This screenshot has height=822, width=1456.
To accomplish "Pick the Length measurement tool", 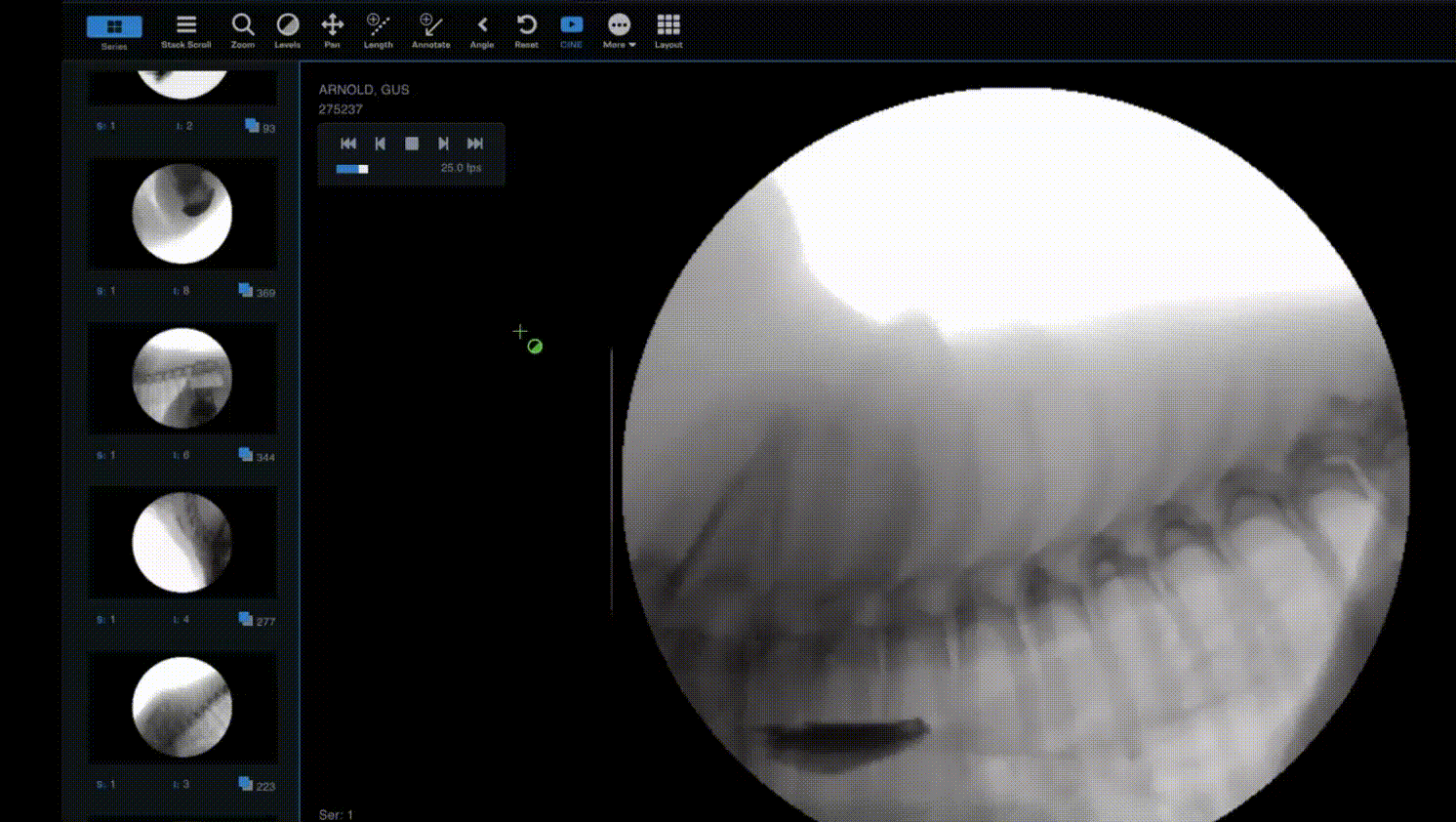I will click(x=378, y=31).
